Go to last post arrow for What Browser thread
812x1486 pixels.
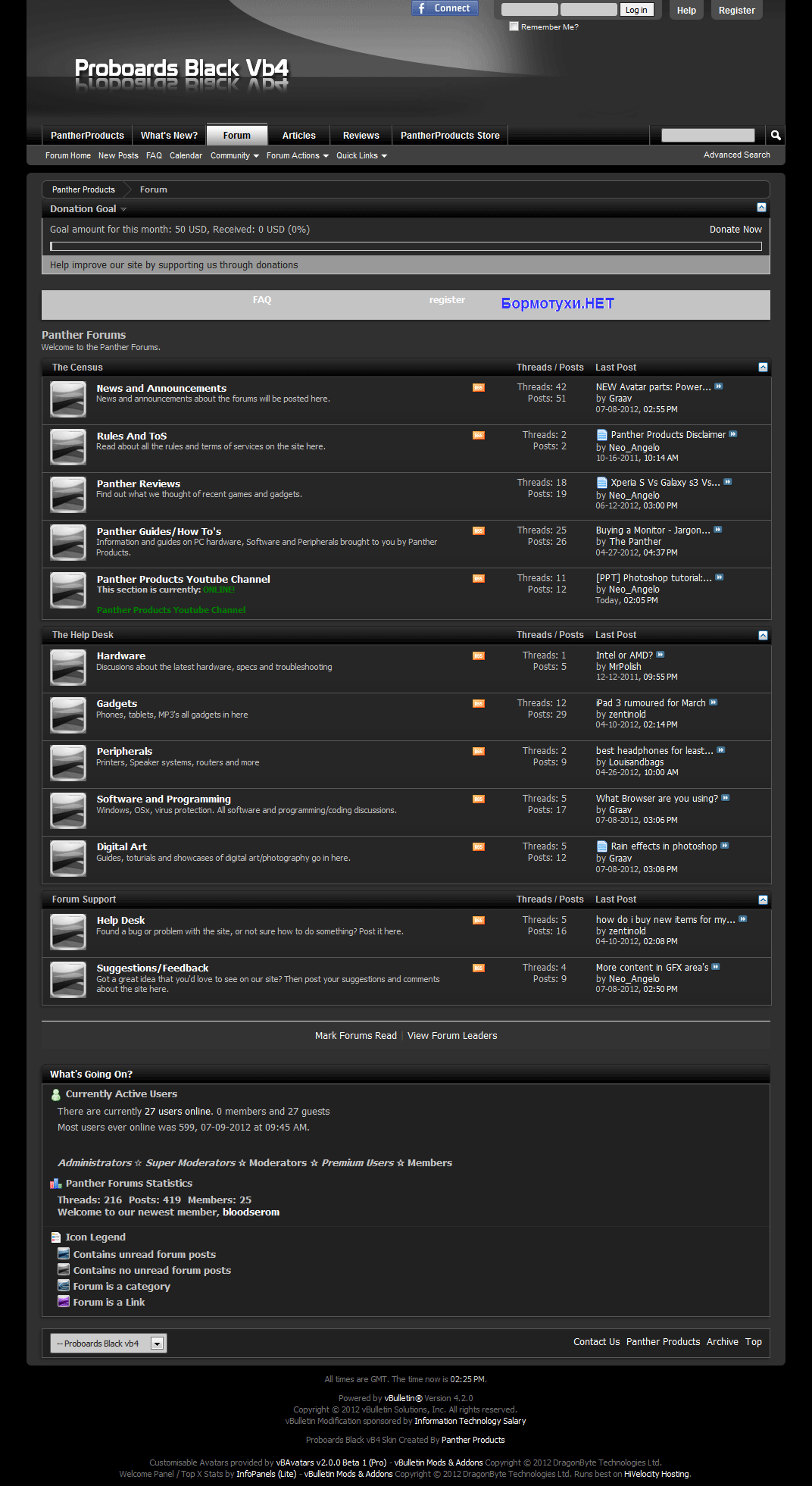coord(726,798)
